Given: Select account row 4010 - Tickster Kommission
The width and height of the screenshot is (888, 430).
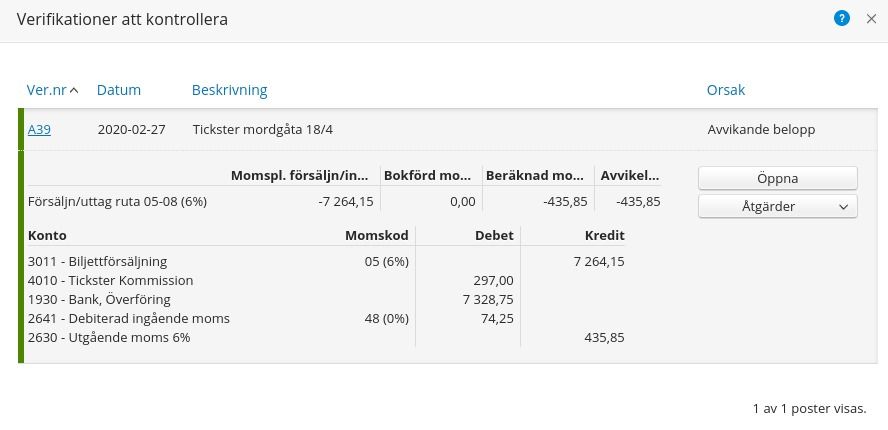Looking at the screenshot, I should click(111, 281).
